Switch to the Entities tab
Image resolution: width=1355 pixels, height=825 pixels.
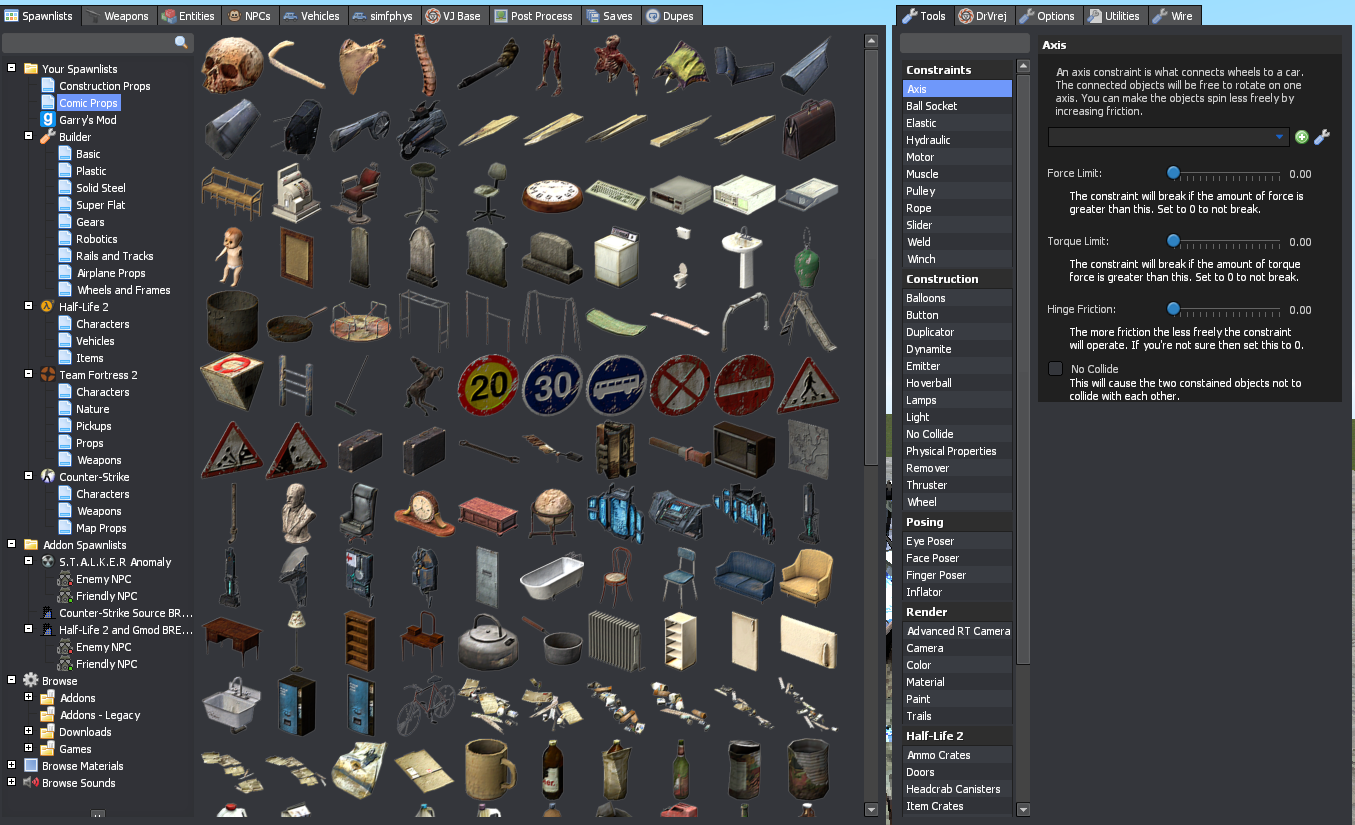pos(189,15)
